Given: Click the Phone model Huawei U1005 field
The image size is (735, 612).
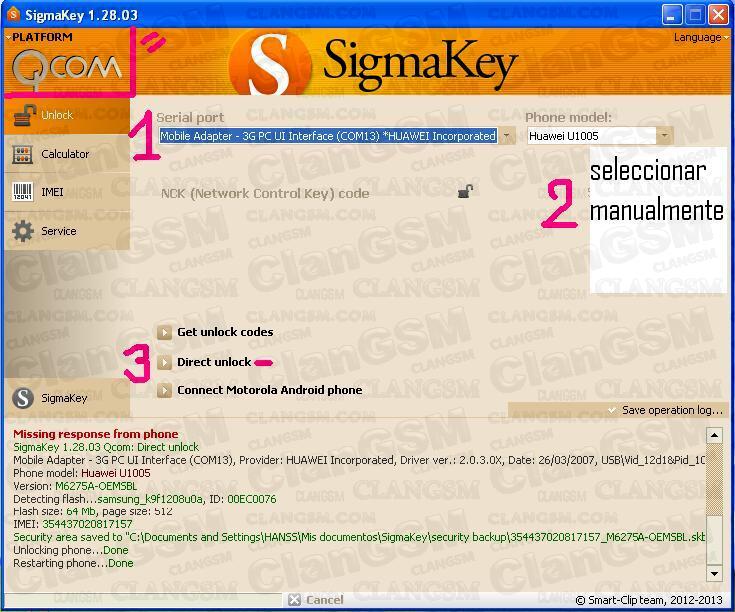Looking at the screenshot, I should (591, 136).
